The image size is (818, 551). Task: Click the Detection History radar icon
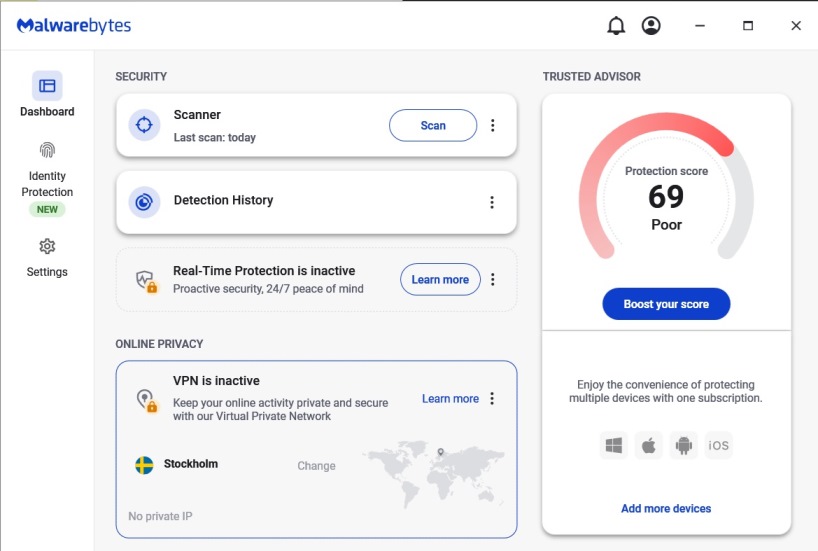144,202
